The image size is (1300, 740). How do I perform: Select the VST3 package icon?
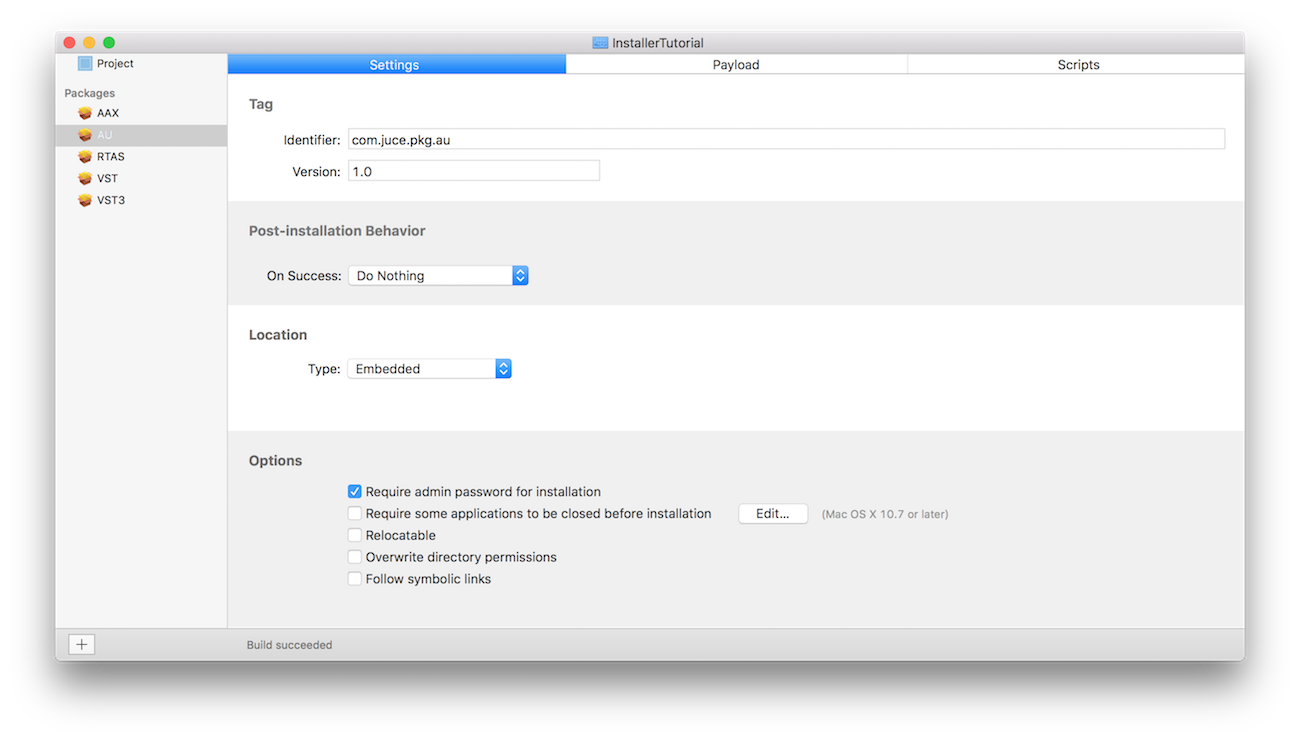(x=85, y=201)
